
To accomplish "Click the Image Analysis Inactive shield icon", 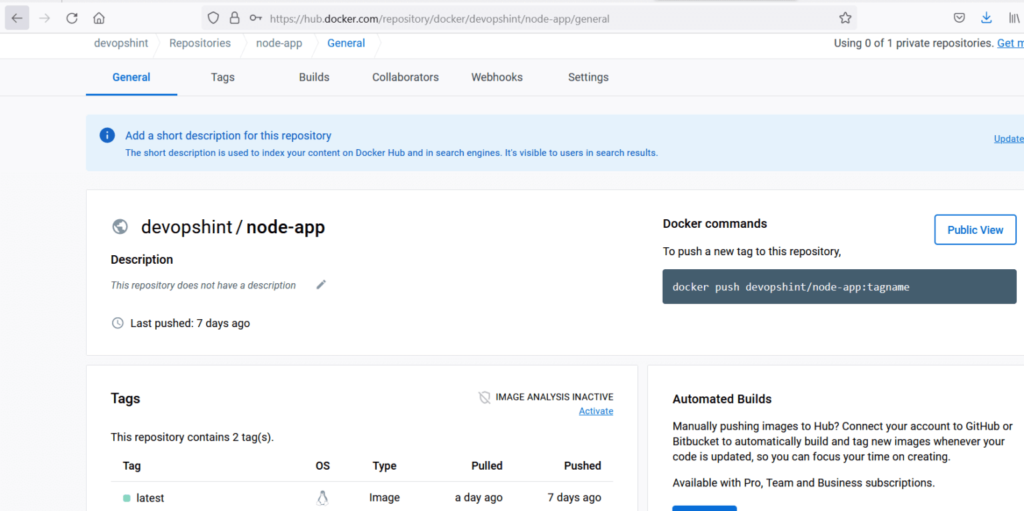I will tap(485, 397).
